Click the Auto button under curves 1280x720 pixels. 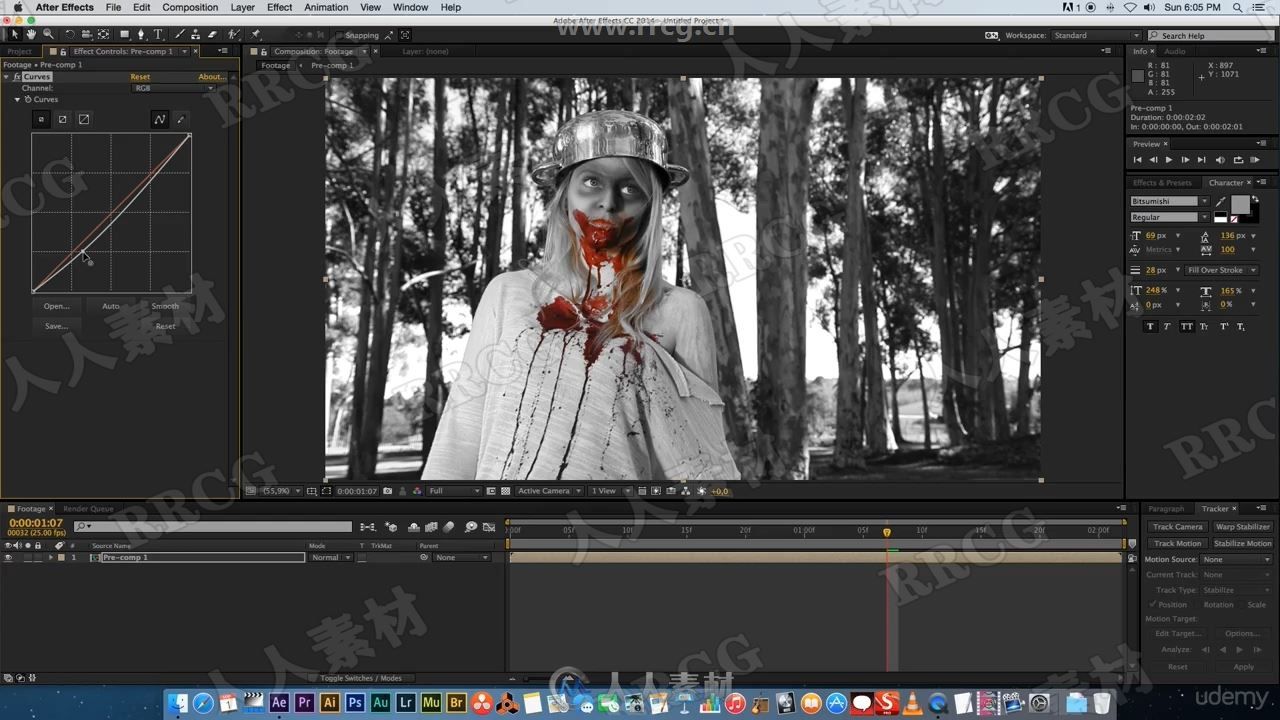click(110, 306)
